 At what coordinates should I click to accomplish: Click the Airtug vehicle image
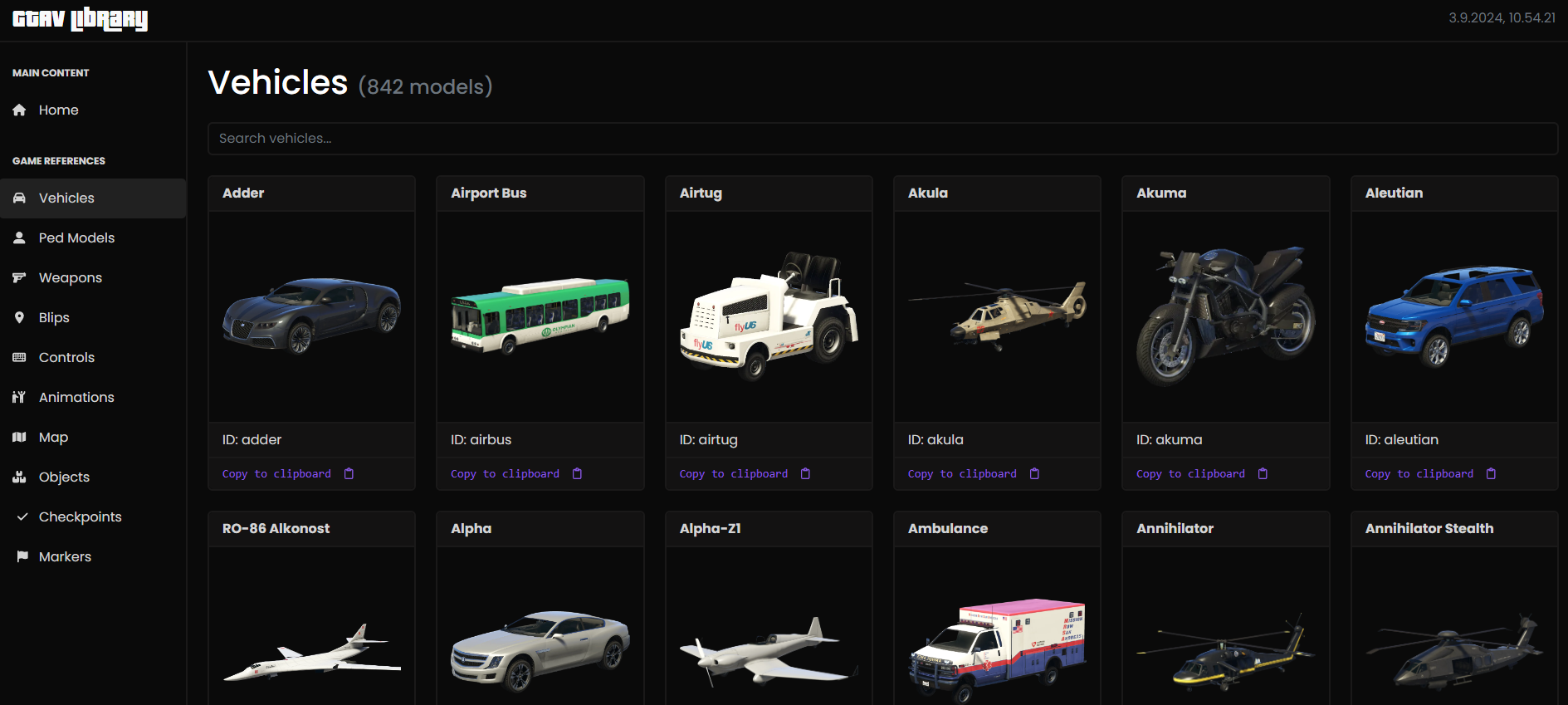click(769, 316)
